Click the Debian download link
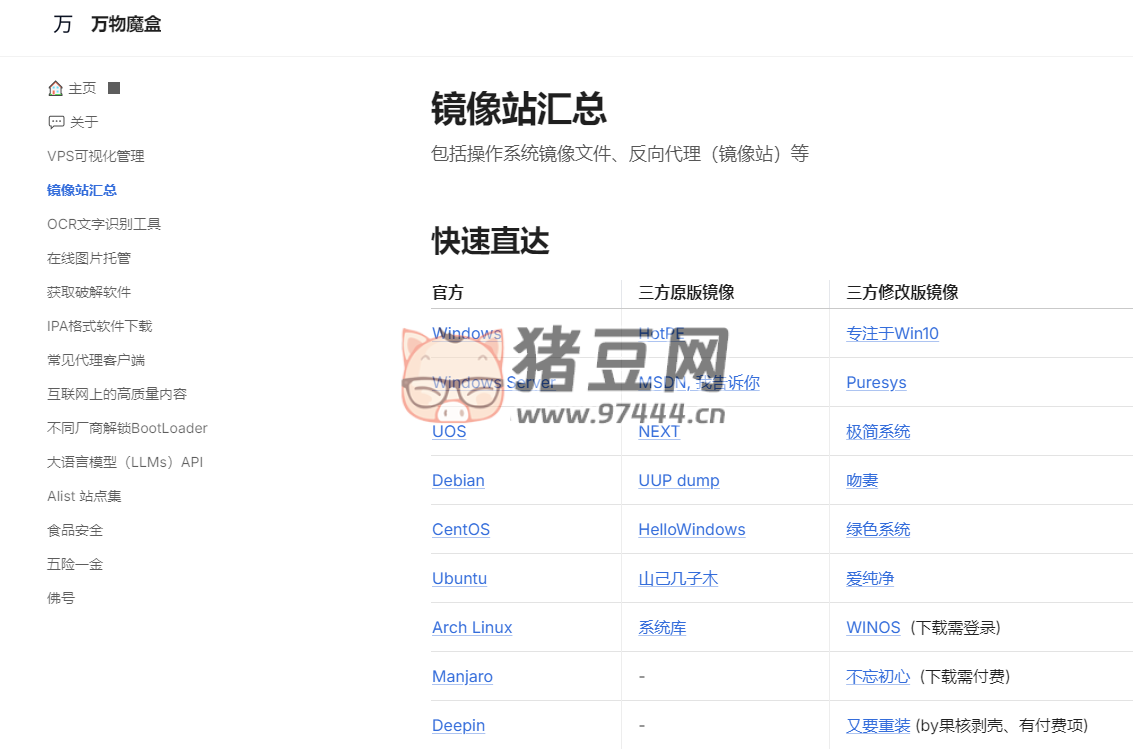The image size is (1133, 749). (458, 480)
